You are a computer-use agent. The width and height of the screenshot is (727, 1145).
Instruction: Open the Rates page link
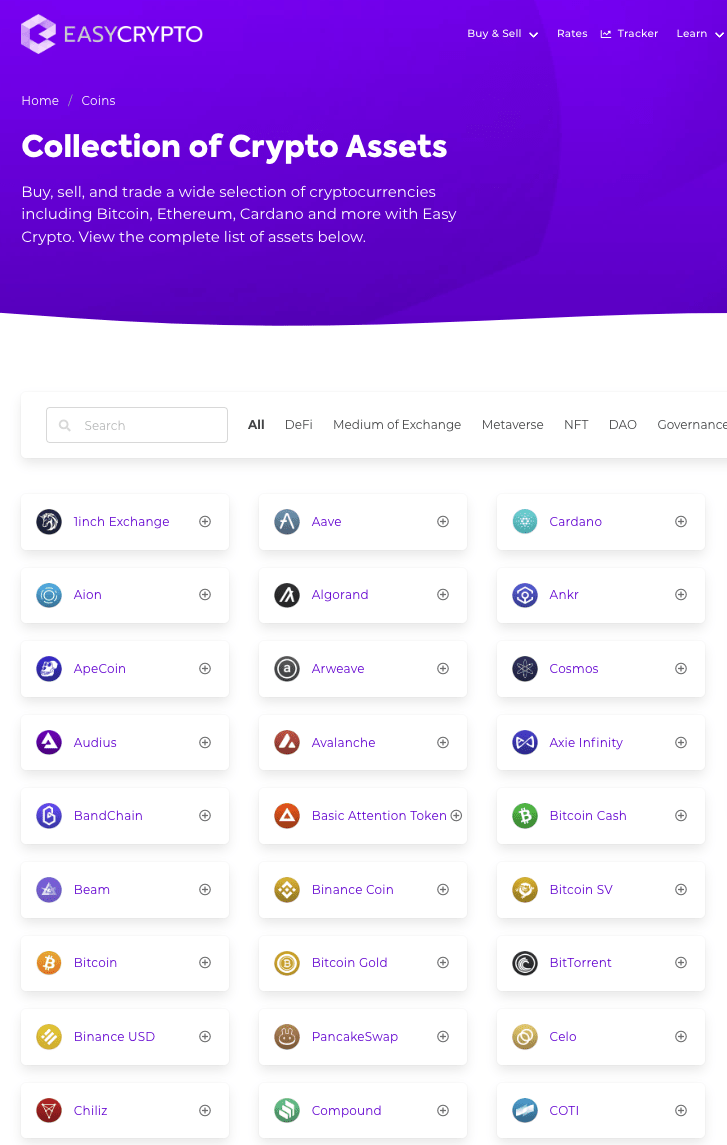point(572,33)
